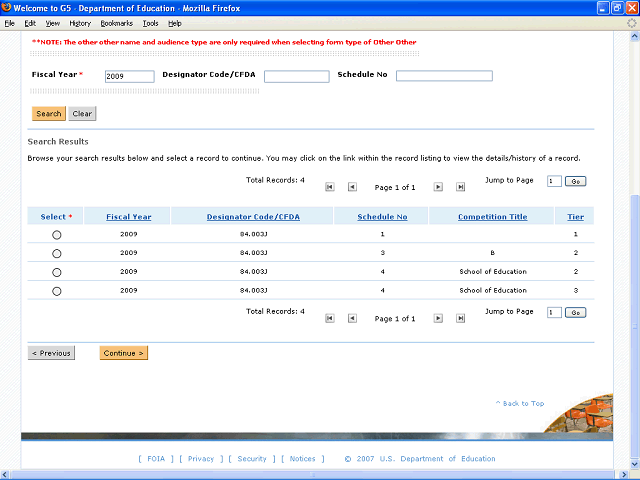The image size is (640, 480).
Task: Click the Back to Top link
Action: [x=520, y=403]
